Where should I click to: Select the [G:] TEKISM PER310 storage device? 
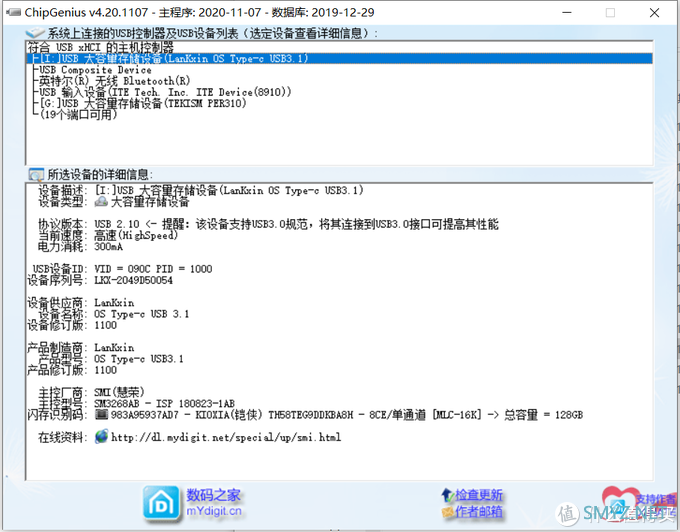click(x=143, y=104)
